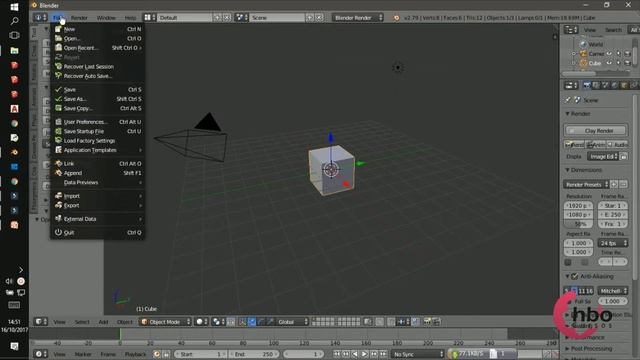
Task: Select Recover Auto Save...
Action: pyautogui.click(x=98, y=76)
